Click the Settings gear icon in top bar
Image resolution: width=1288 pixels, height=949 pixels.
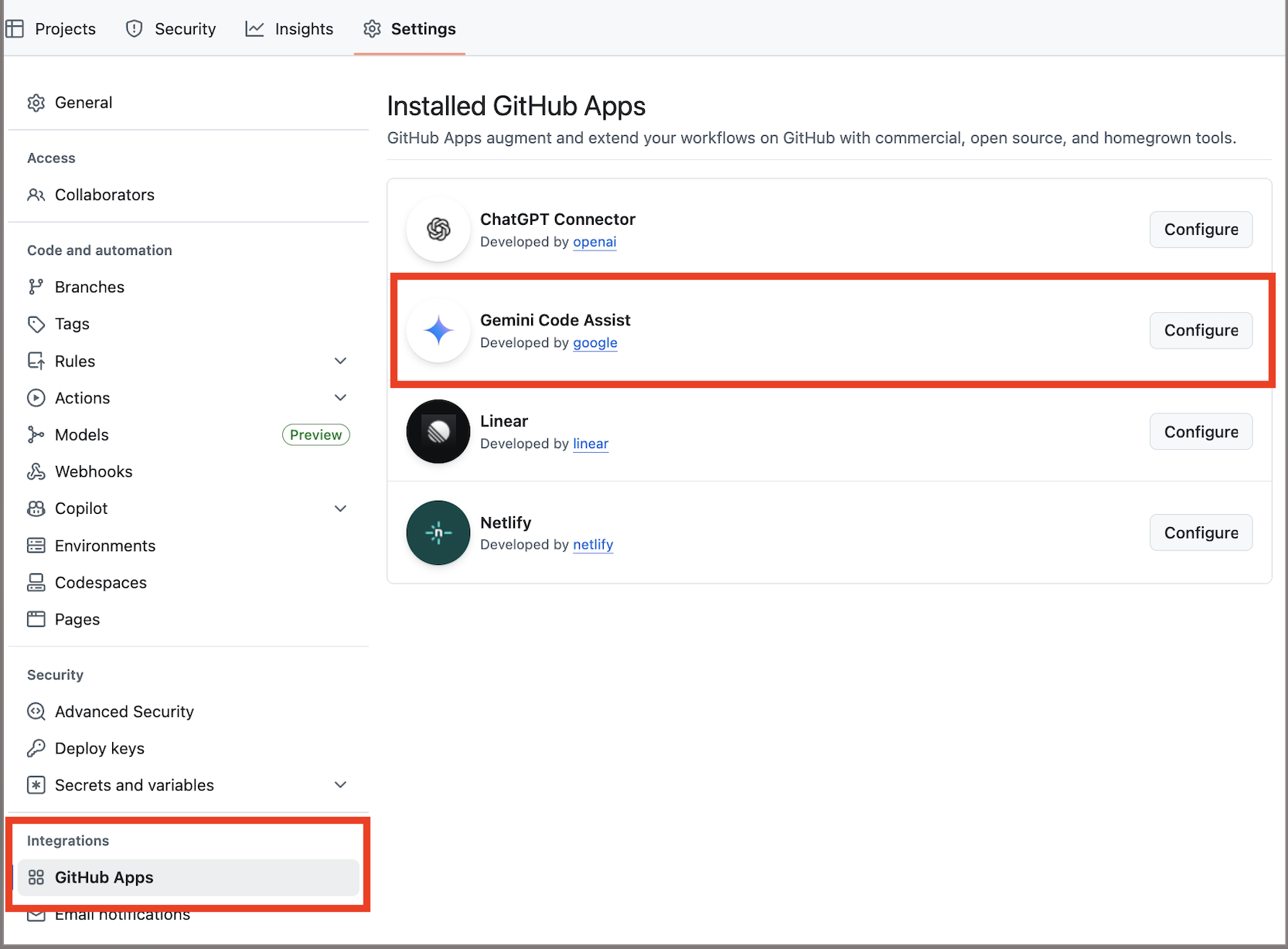click(372, 29)
